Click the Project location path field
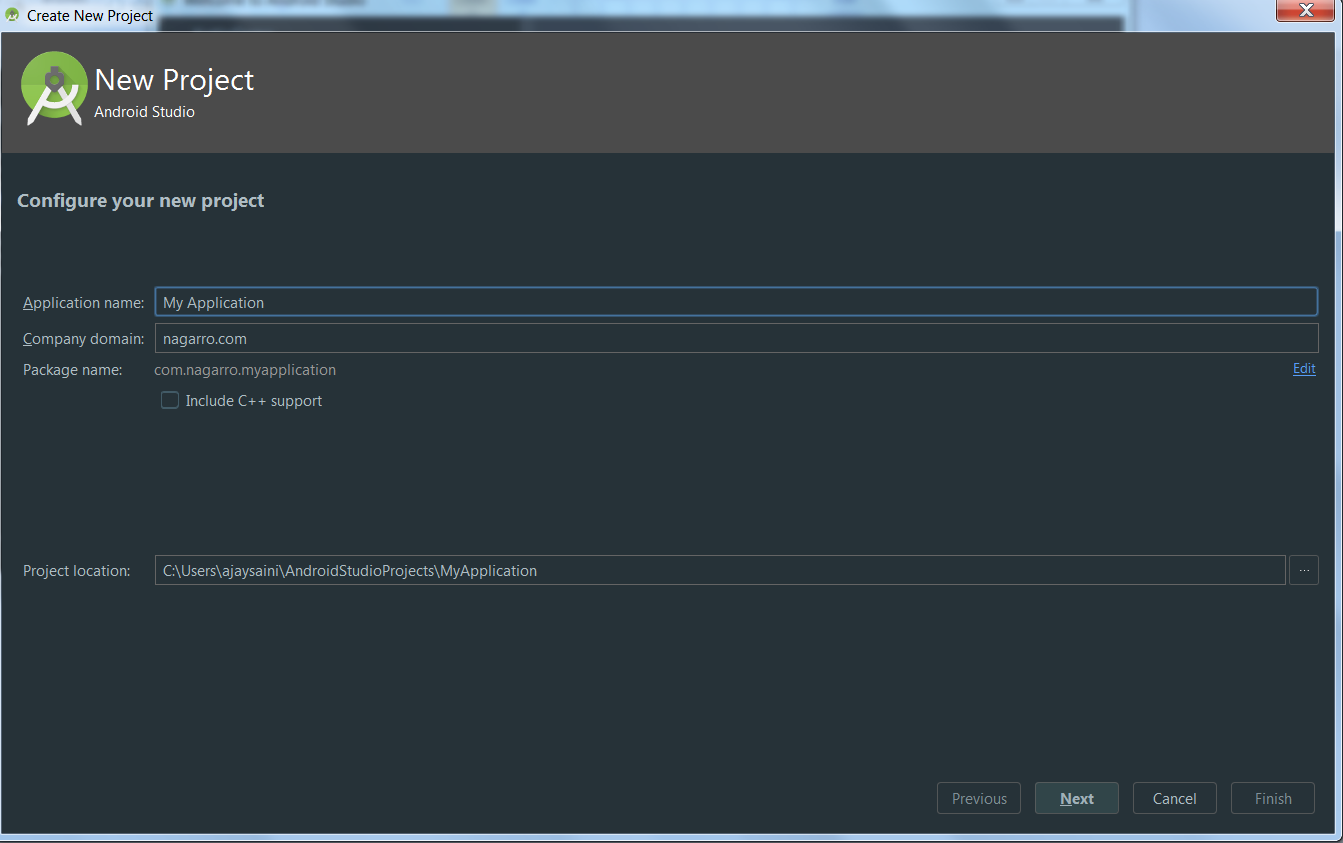This screenshot has height=843, width=1343. click(720, 570)
